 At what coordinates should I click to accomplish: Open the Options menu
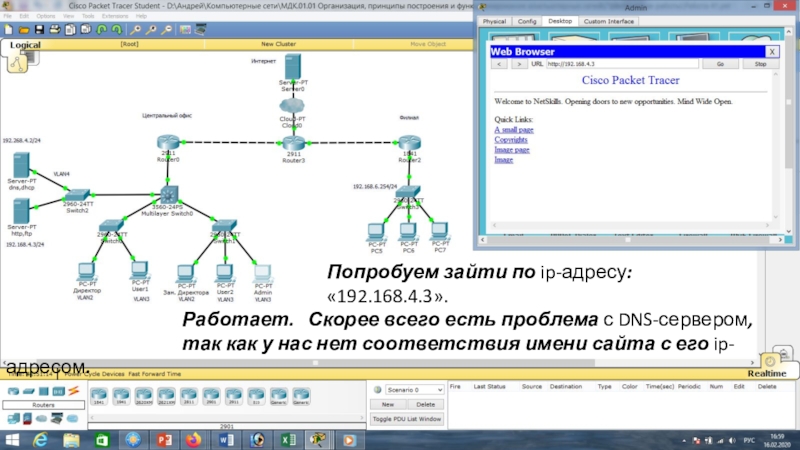click(45, 16)
